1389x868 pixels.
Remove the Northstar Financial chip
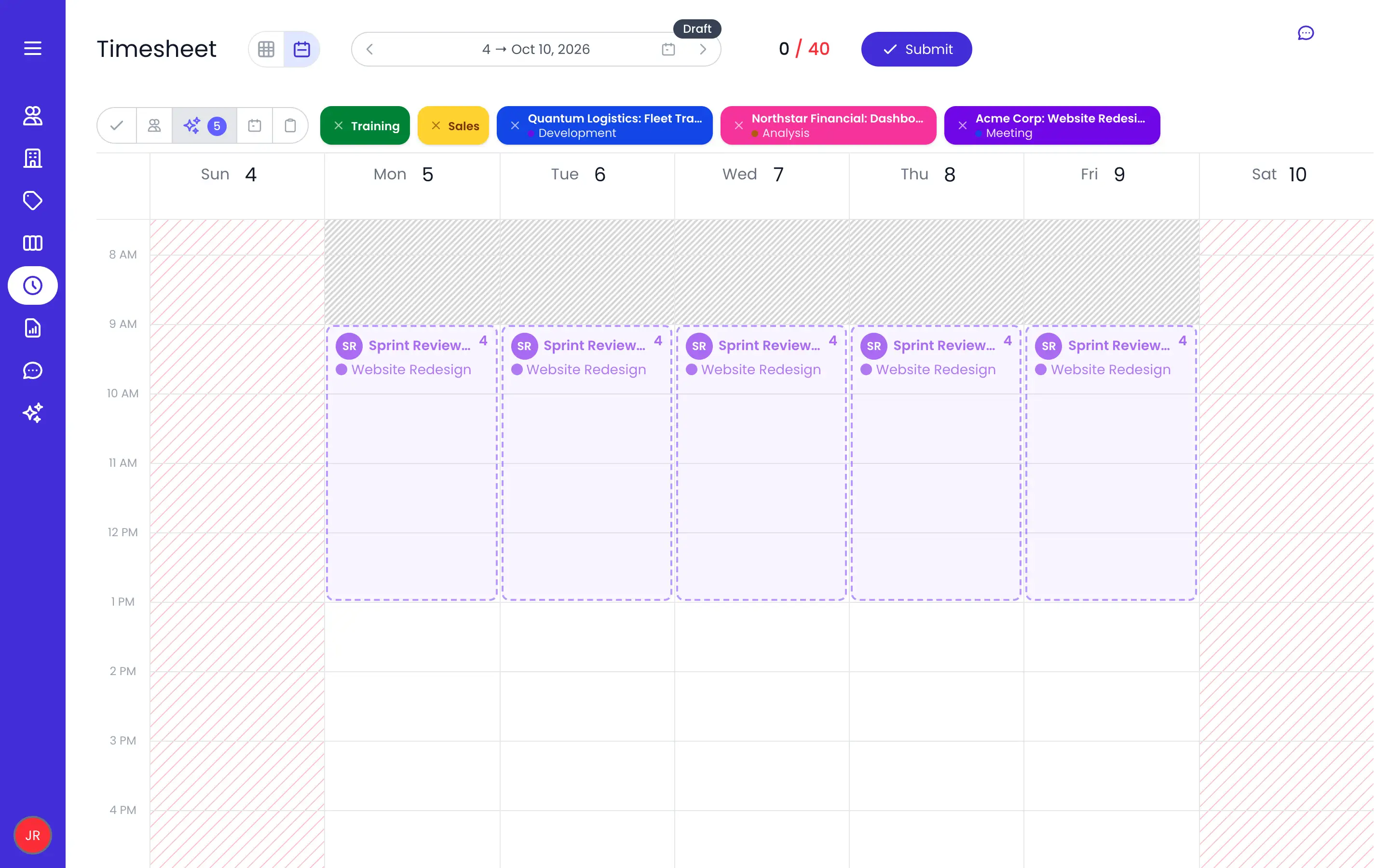point(739,126)
